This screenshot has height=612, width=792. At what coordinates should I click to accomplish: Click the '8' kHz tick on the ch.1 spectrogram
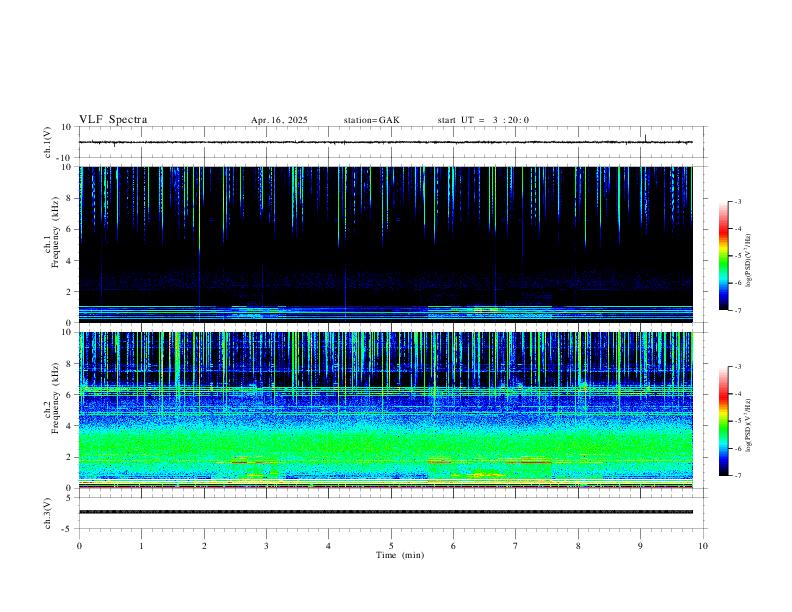click(x=71, y=198)
